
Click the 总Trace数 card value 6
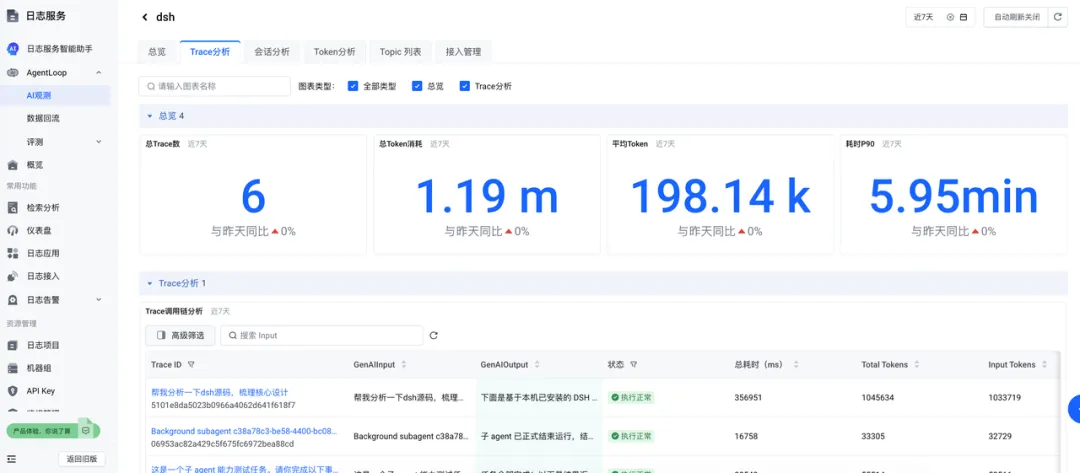click(253, 197)
